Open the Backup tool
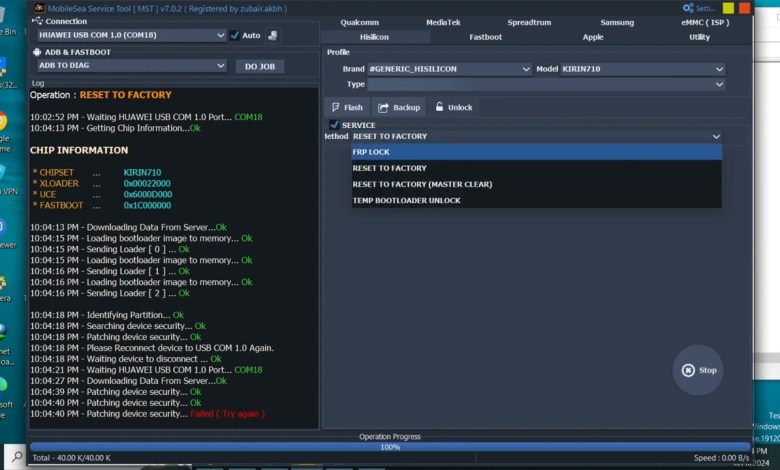The width and height of the screenshot is (780, 470). point(398,107)
